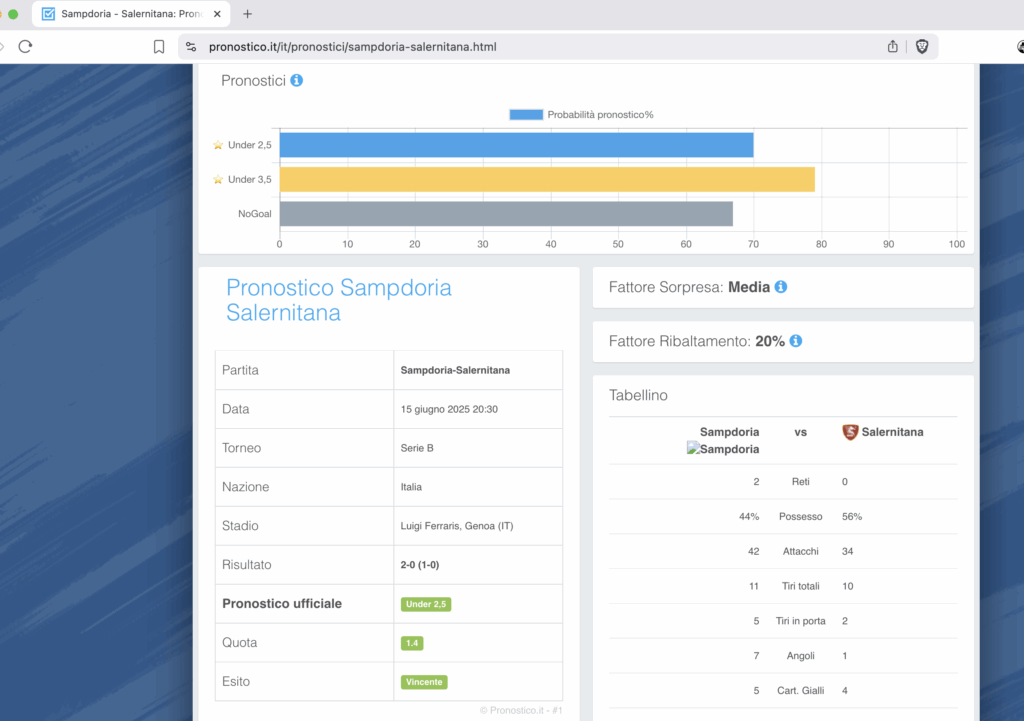Click the yellow Under 3,5 bar
The image size is (1024, 721).
(x=546, y=179)
